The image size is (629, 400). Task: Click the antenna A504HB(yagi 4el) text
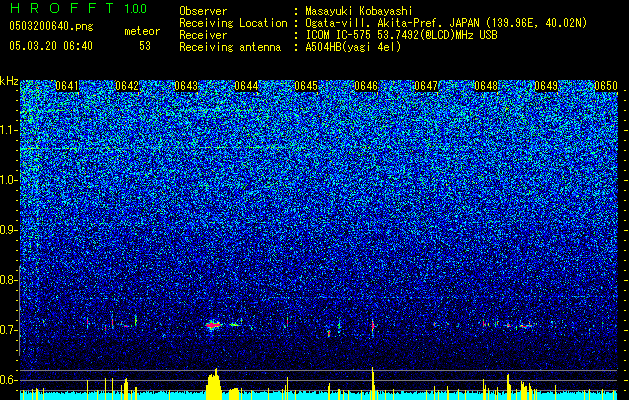(353, 47)
